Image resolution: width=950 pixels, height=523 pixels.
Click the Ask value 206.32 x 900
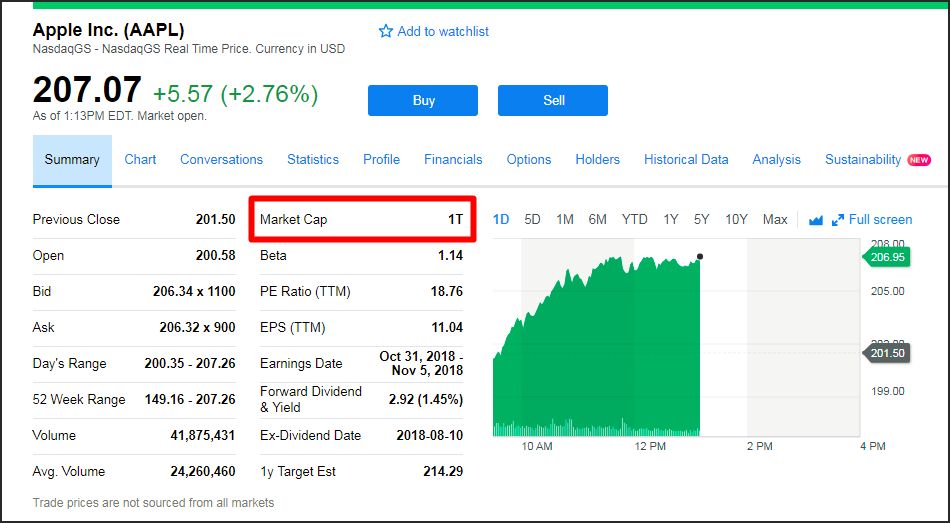click(198, 327)
